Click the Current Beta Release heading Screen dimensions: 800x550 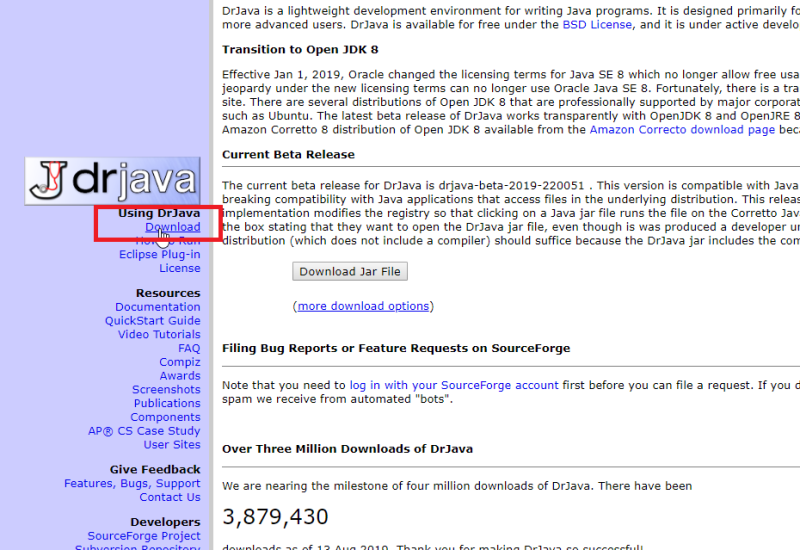click(x=288, y=155)
